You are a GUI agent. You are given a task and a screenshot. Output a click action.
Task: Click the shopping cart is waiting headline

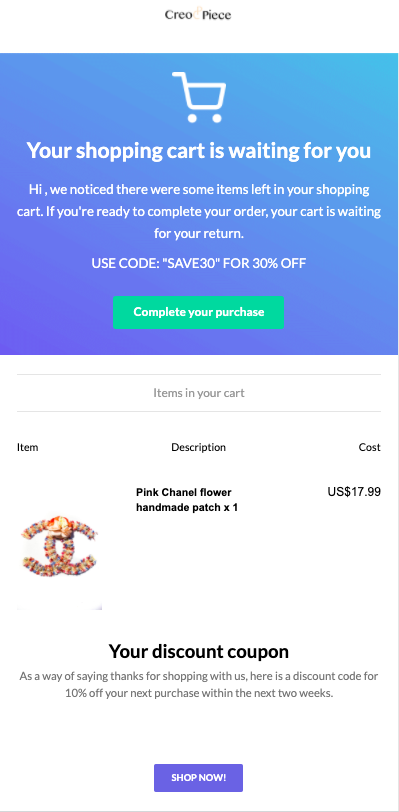point(199,151)
